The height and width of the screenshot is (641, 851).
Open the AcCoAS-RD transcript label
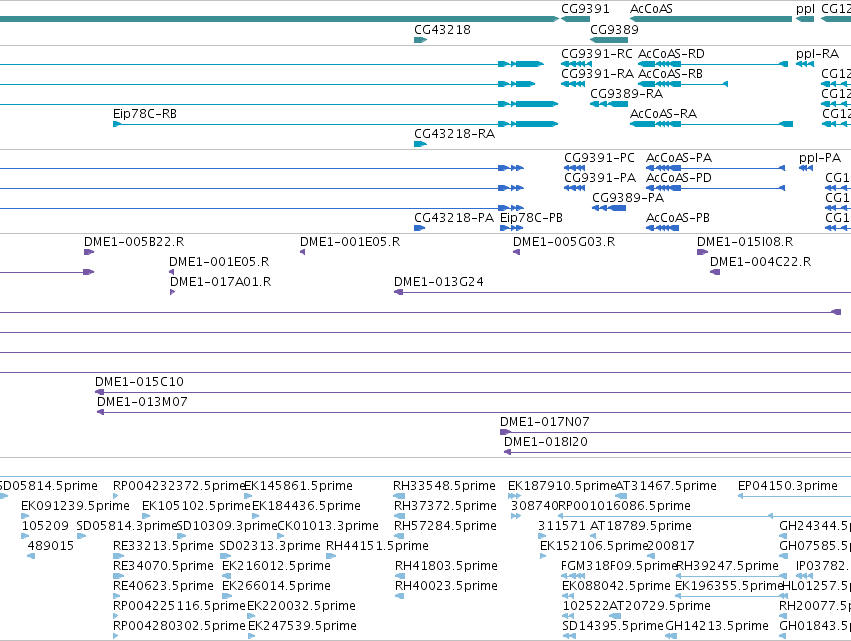tap(671, 54)
